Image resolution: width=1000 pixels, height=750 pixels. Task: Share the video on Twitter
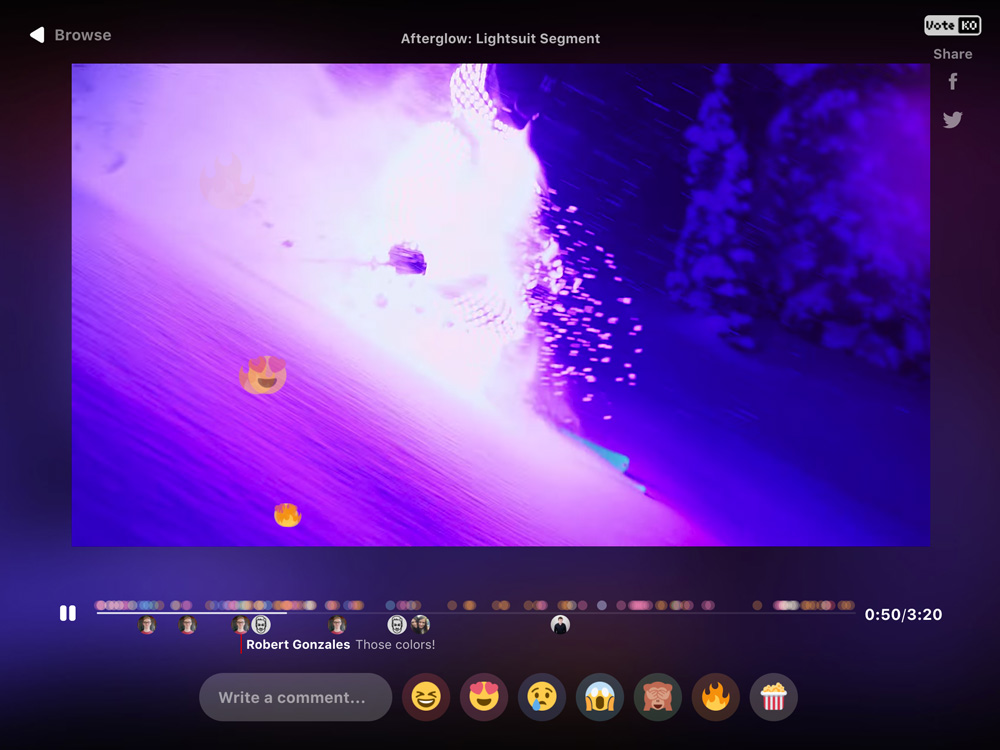pyautogui.click(x=953, y=119)
